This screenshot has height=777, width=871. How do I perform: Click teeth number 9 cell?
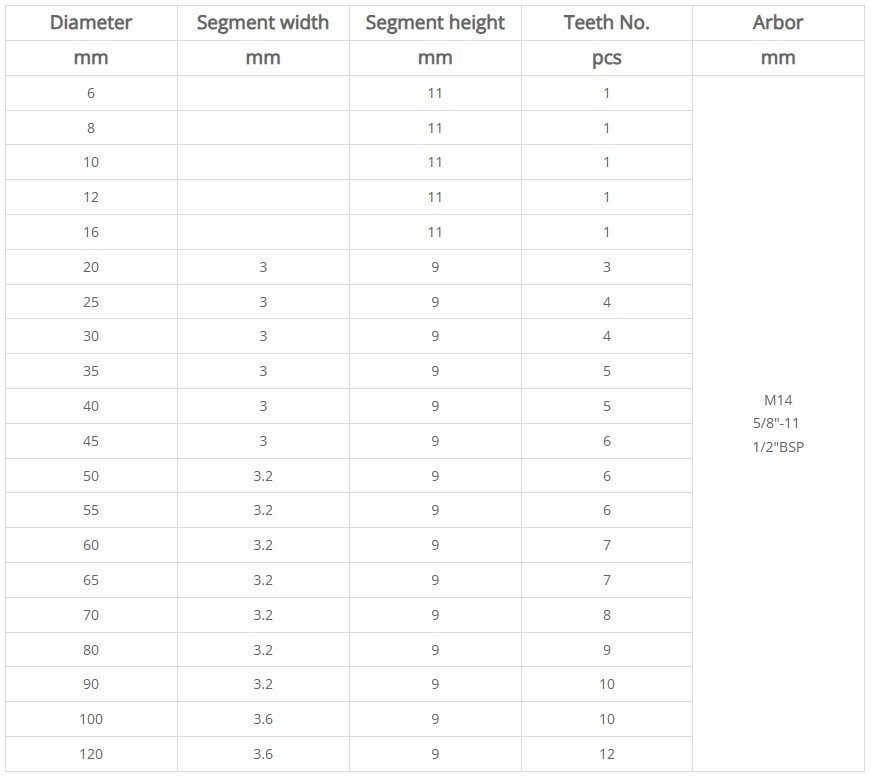[607, 650]
